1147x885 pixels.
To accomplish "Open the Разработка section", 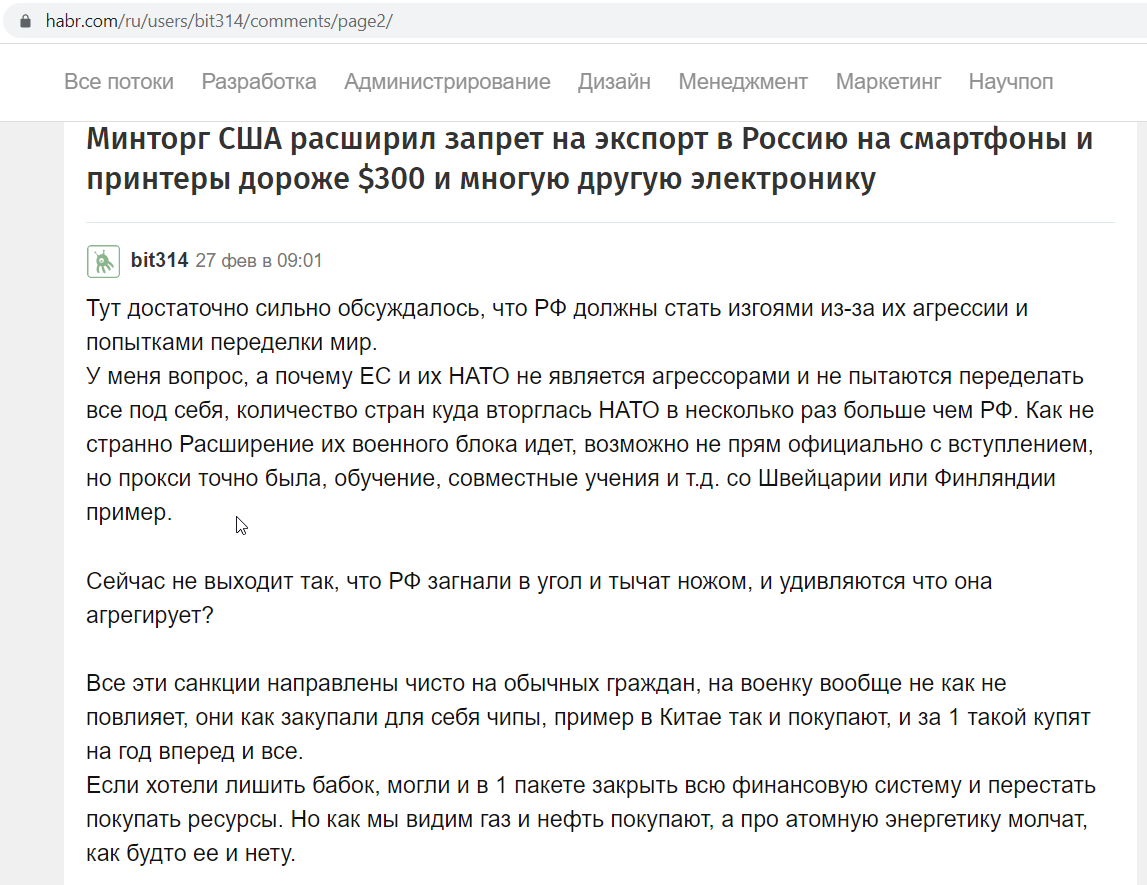I will [259, 81].
